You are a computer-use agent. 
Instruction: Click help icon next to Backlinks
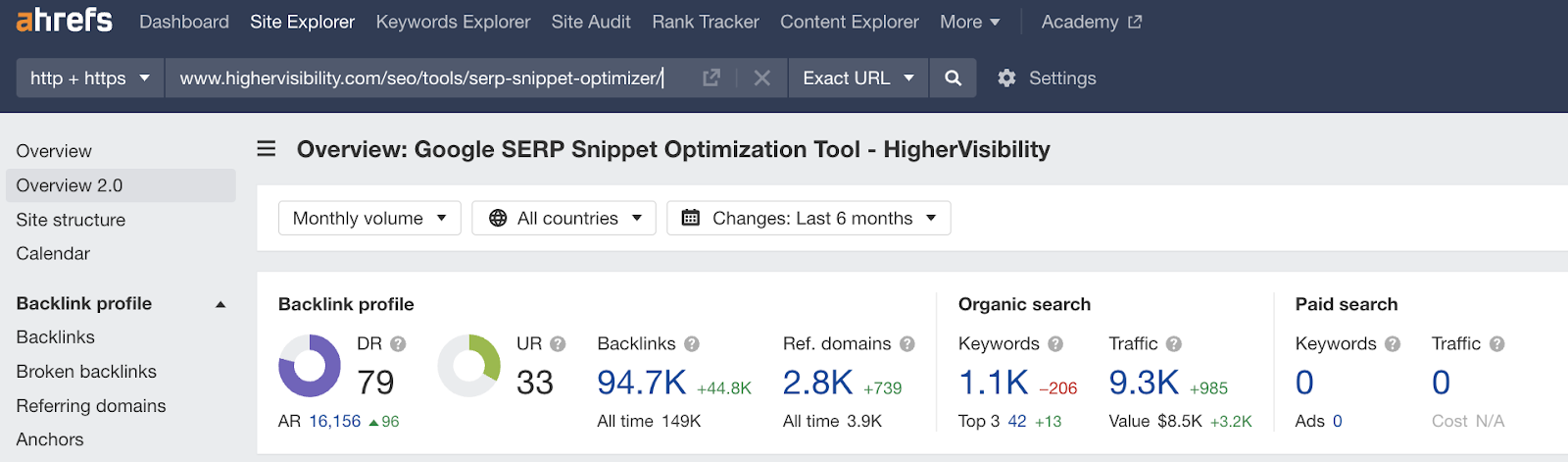[692, 344]
